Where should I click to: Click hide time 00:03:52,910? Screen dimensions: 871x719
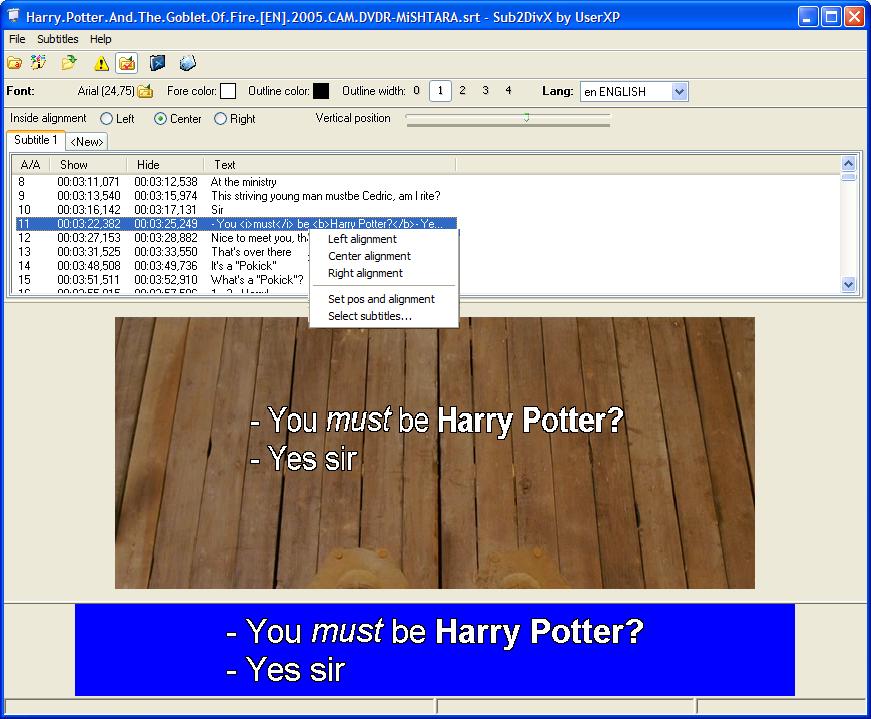pos(165,279)
